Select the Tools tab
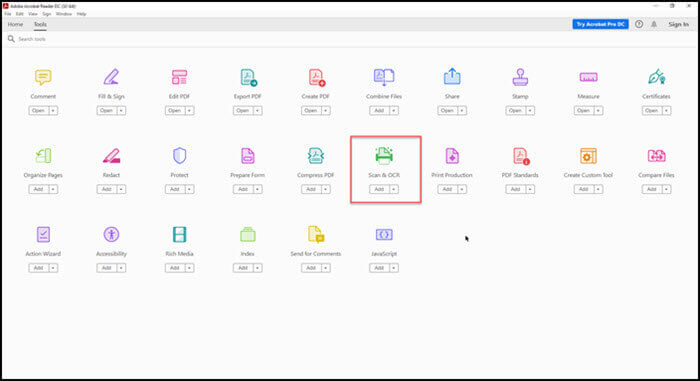Viewport: 700px width, 381px height. pos(40,24)
